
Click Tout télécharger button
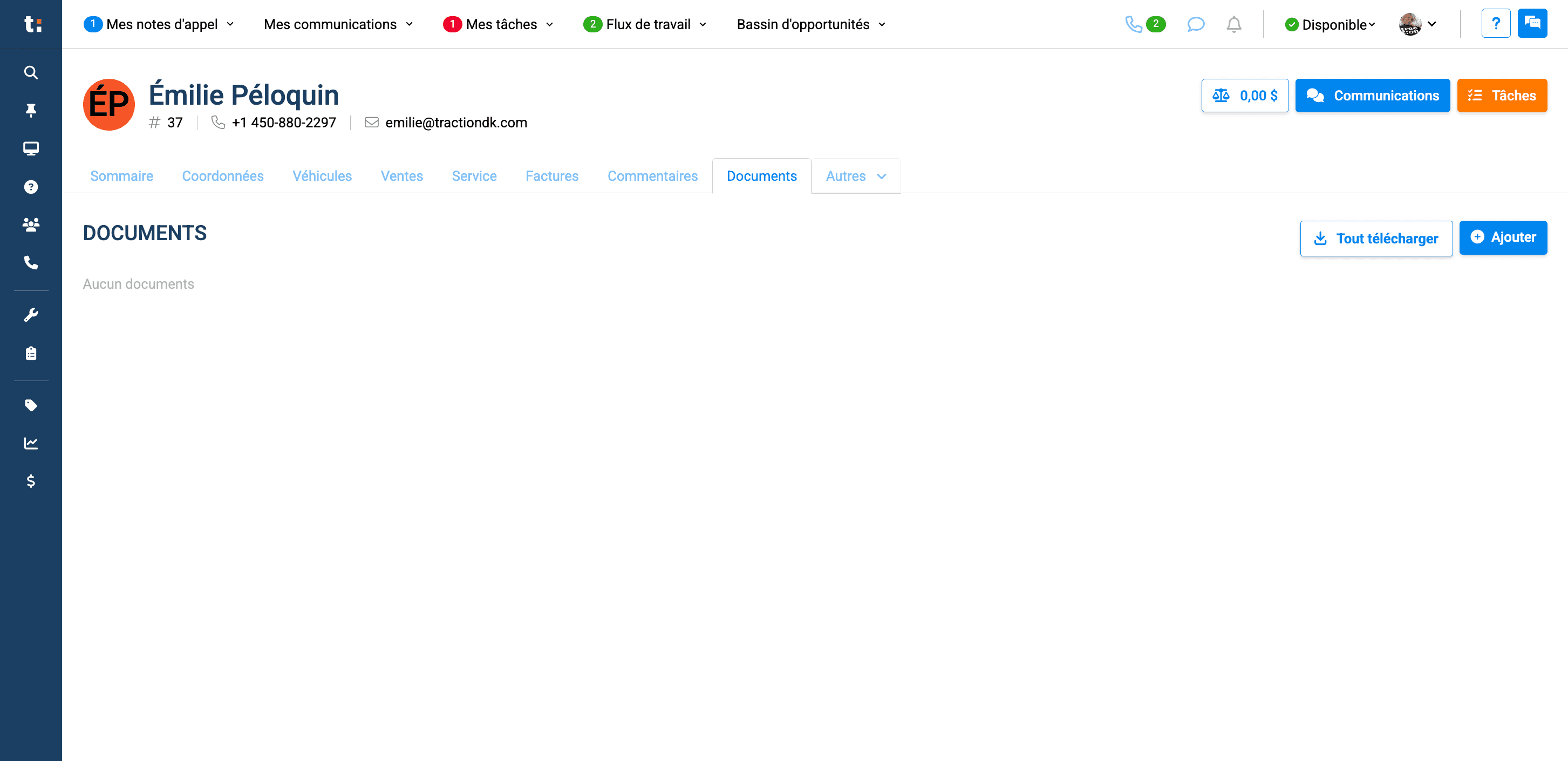(x=1376, y=238)
